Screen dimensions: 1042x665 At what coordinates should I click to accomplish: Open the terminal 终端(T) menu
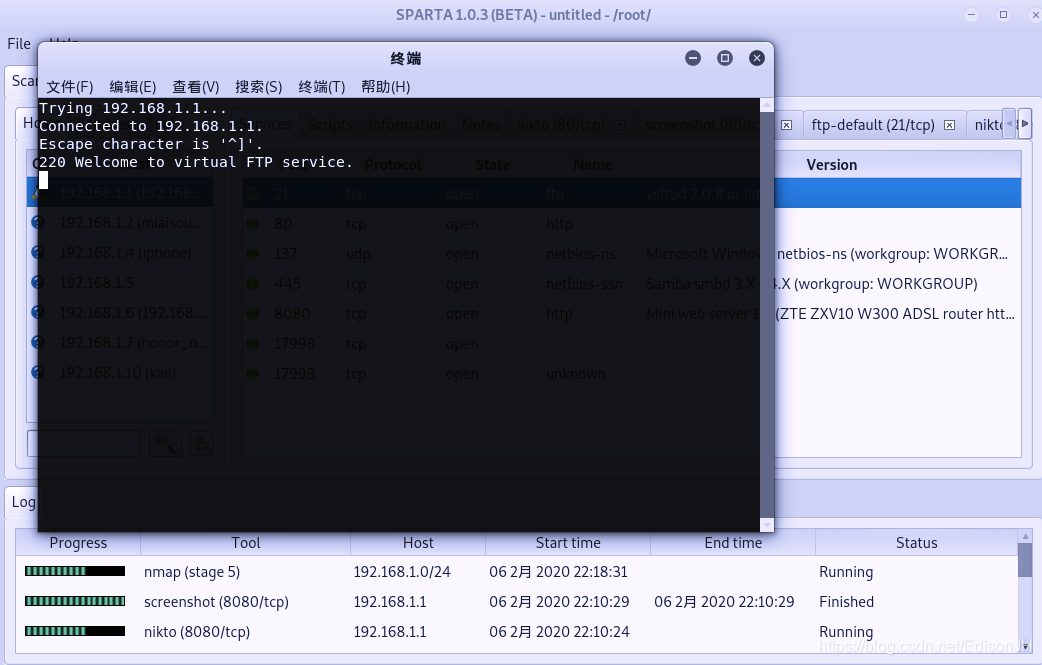point(322,87)
